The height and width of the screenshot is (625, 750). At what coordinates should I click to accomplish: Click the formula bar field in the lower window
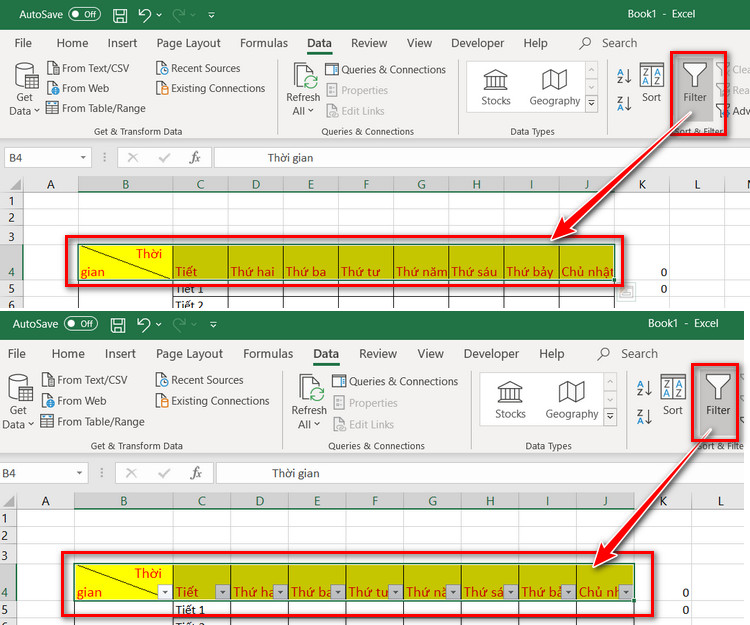tap(480, 473)
